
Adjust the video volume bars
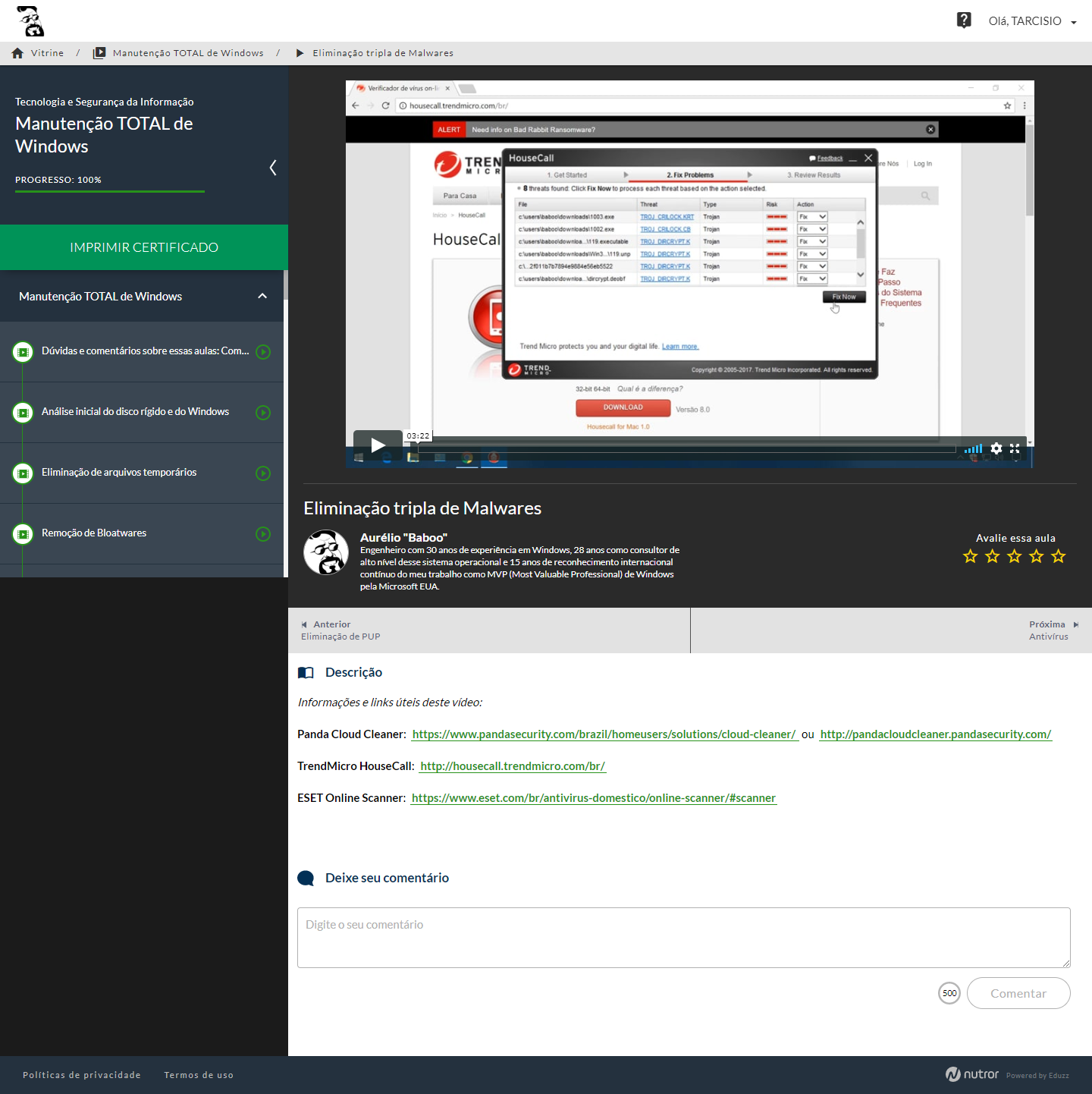click(x=973, y=448)
